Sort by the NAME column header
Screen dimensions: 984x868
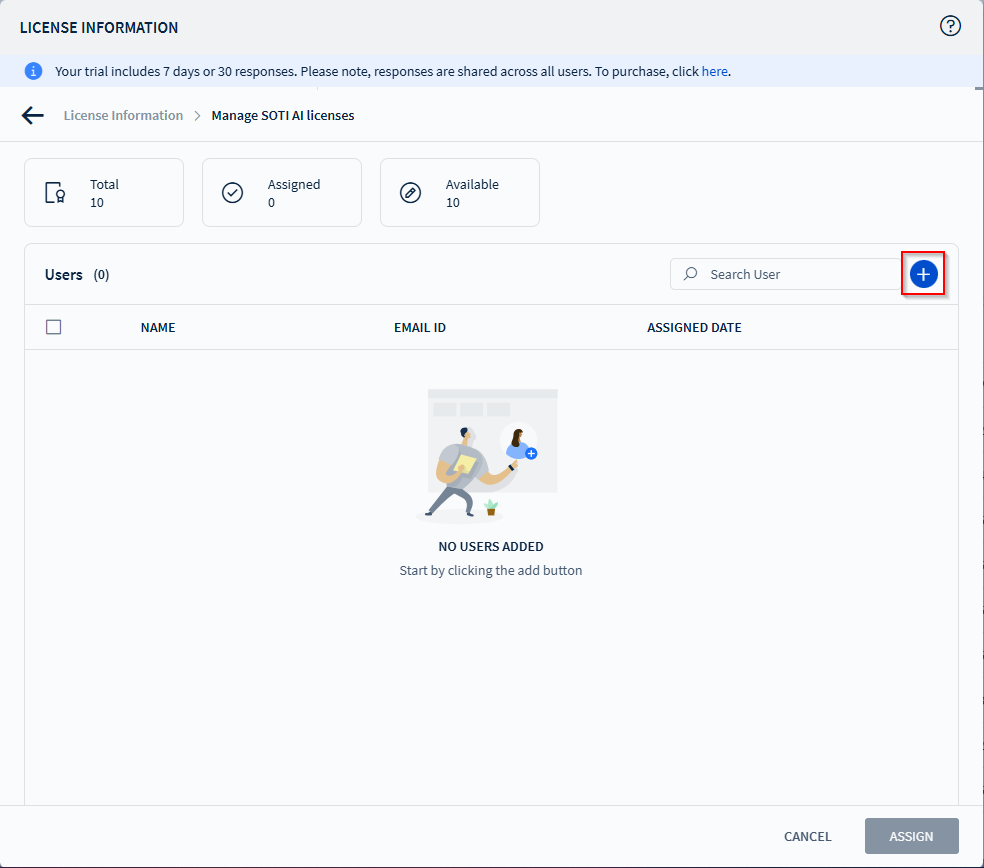(158, 328)
